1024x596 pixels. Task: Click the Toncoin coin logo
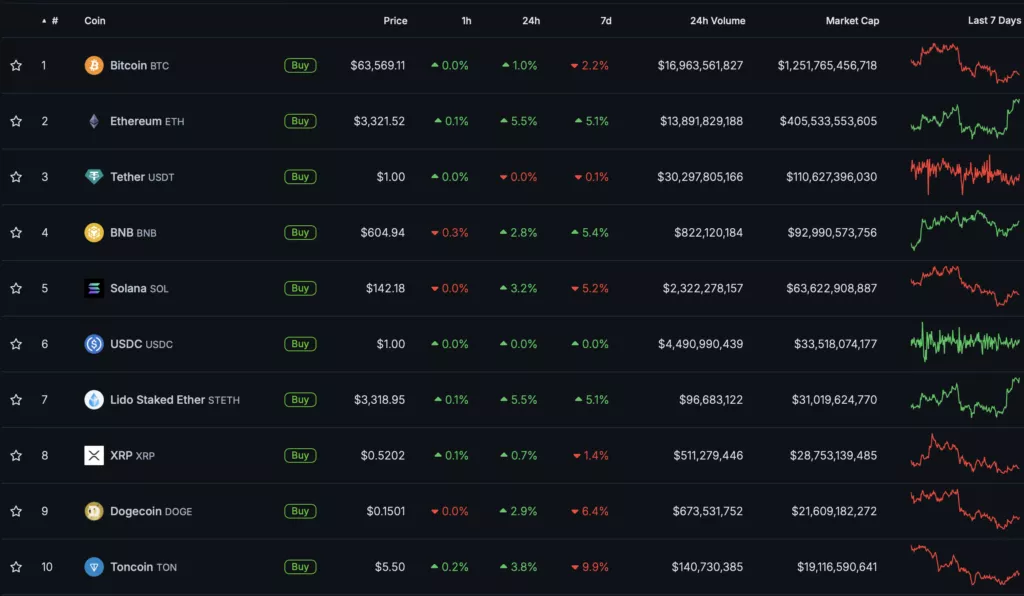94,567
